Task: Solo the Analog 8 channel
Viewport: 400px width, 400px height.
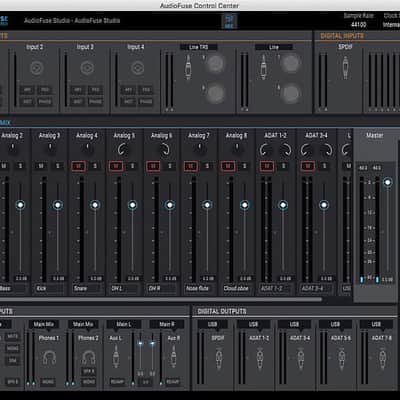Action: (244, 166)
